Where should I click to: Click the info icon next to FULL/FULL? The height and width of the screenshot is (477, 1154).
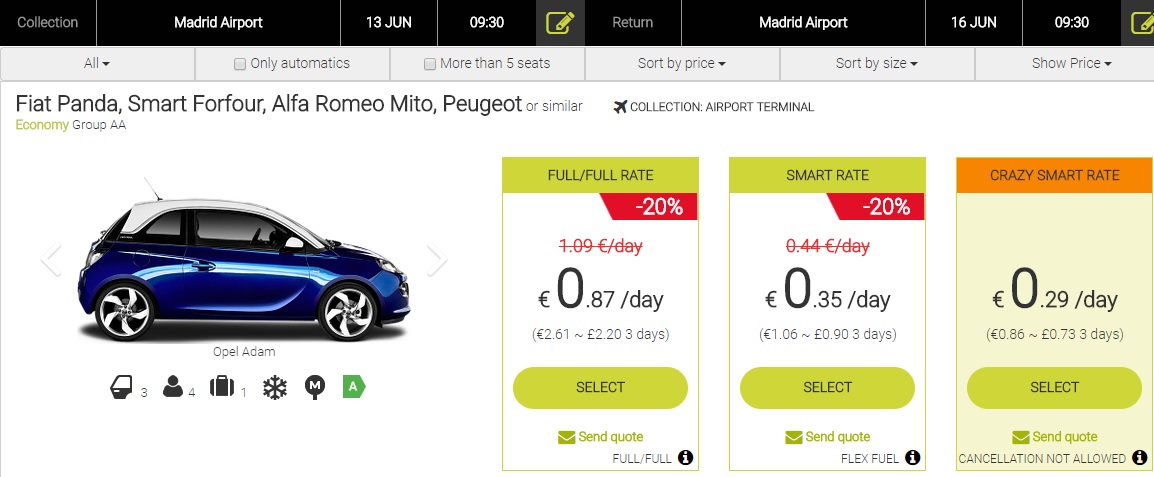click(x=685, y=458)
